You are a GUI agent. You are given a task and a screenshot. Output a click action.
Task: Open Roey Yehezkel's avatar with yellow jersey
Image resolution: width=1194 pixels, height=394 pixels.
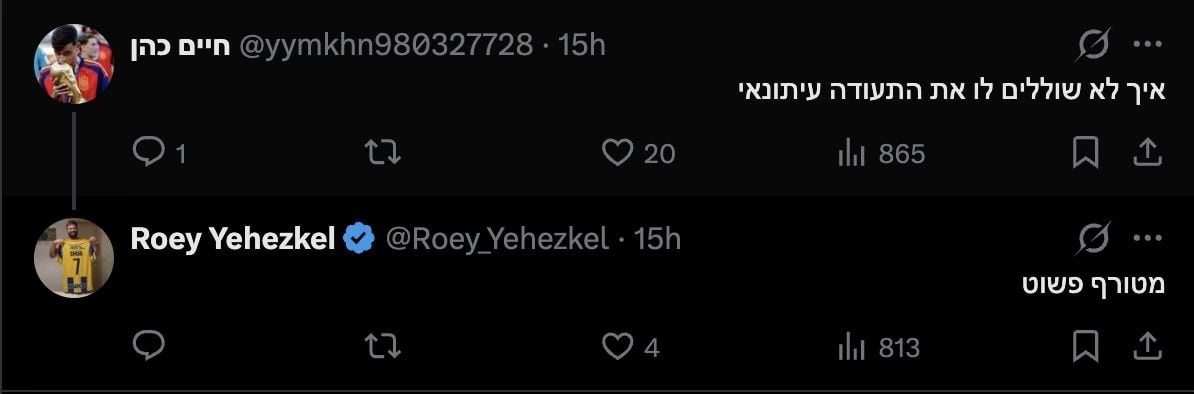[x=74, y=258]
